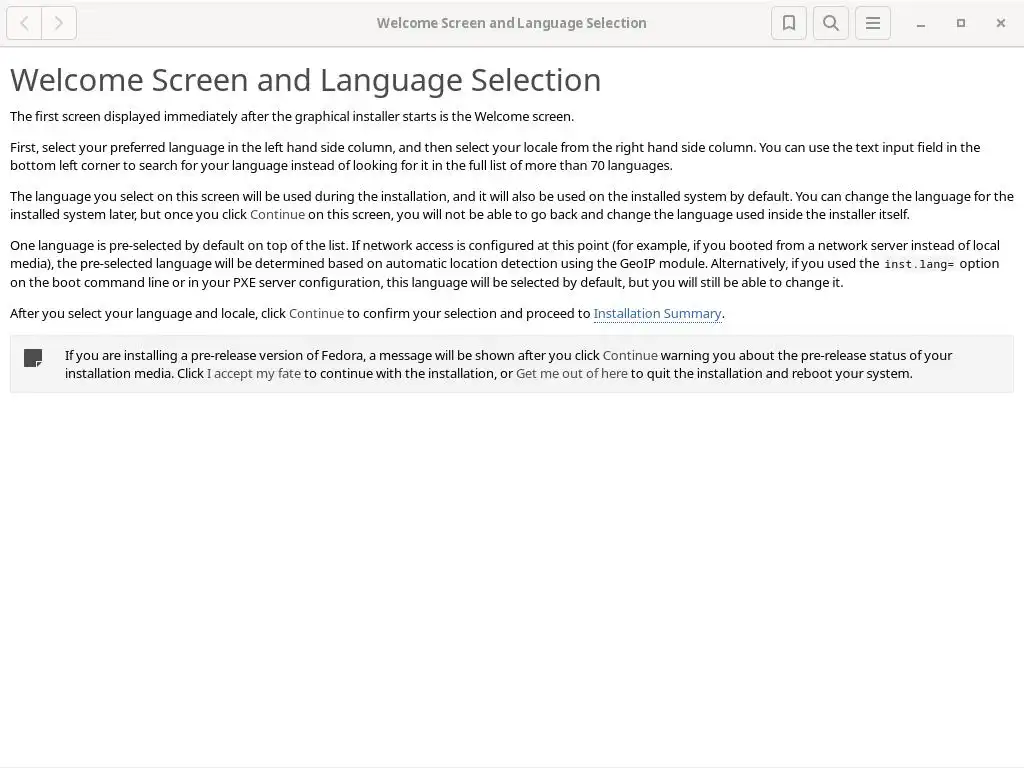Viewport: 1024px width, 768px height.
Task: Click the inst.lang= code text
Action: coord(919,264)
